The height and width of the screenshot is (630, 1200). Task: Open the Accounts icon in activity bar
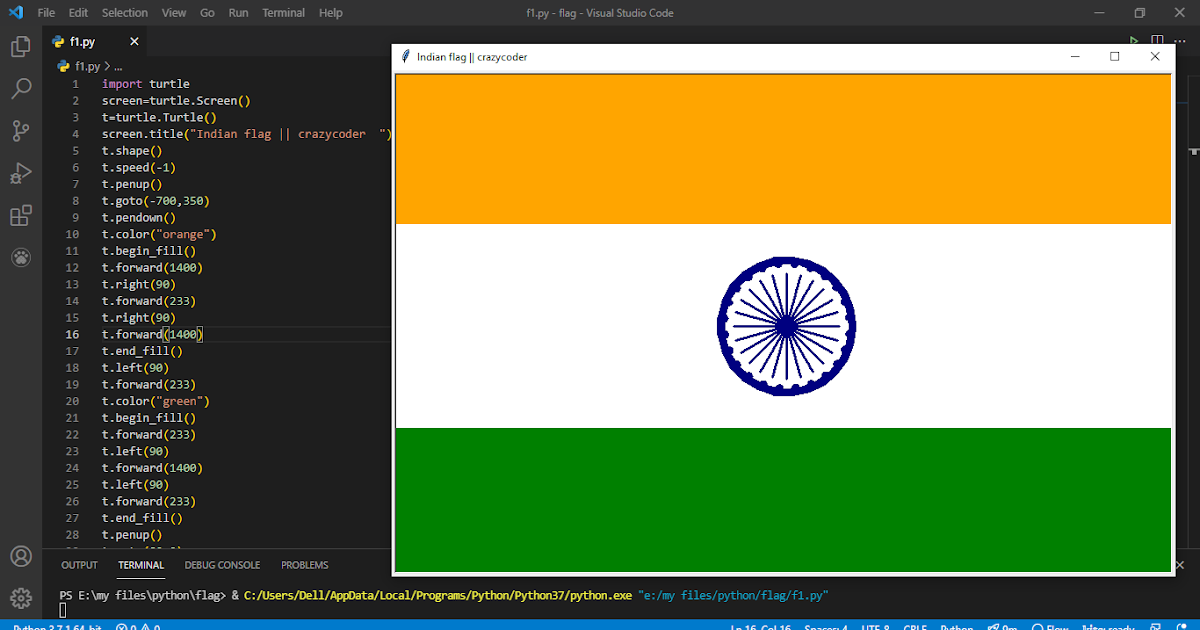pyautogui.click(x=21, y=556)
